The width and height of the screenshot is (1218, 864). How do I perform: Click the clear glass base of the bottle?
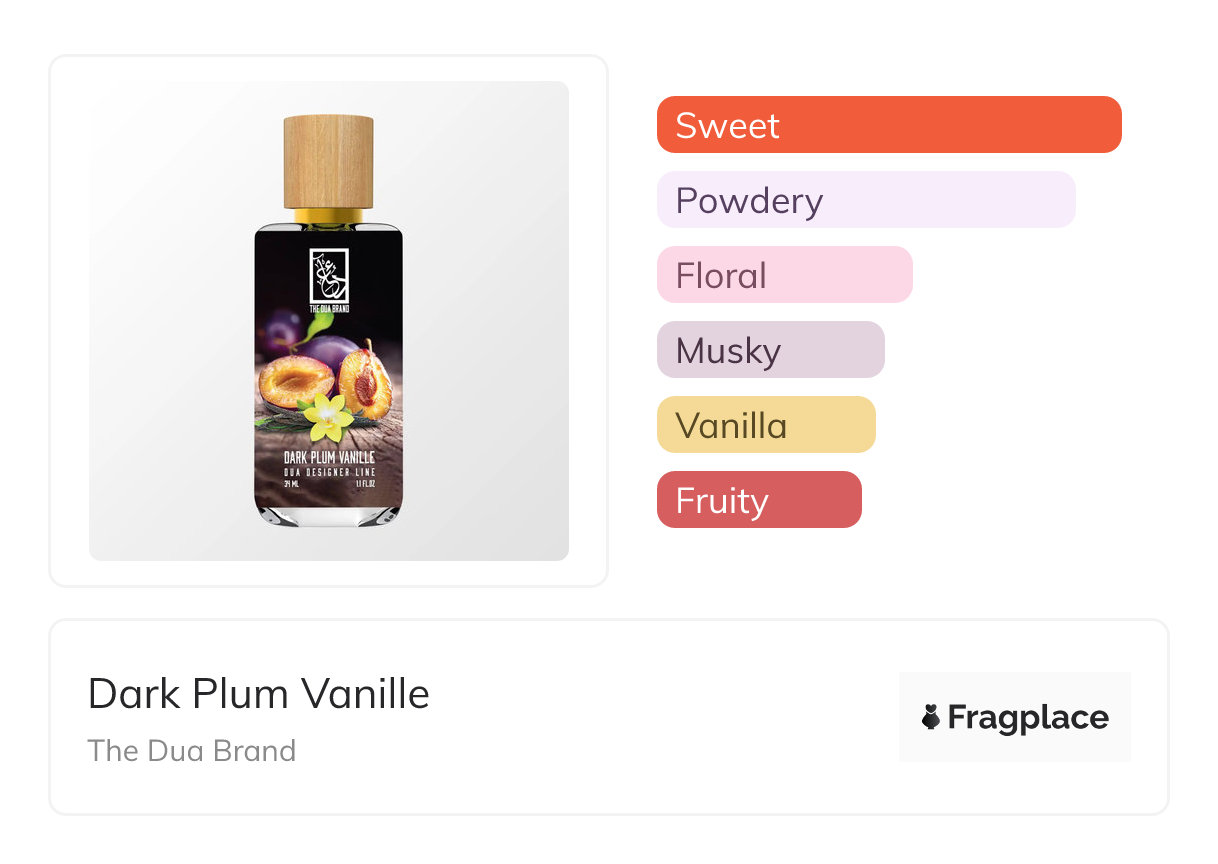(328, 514)
